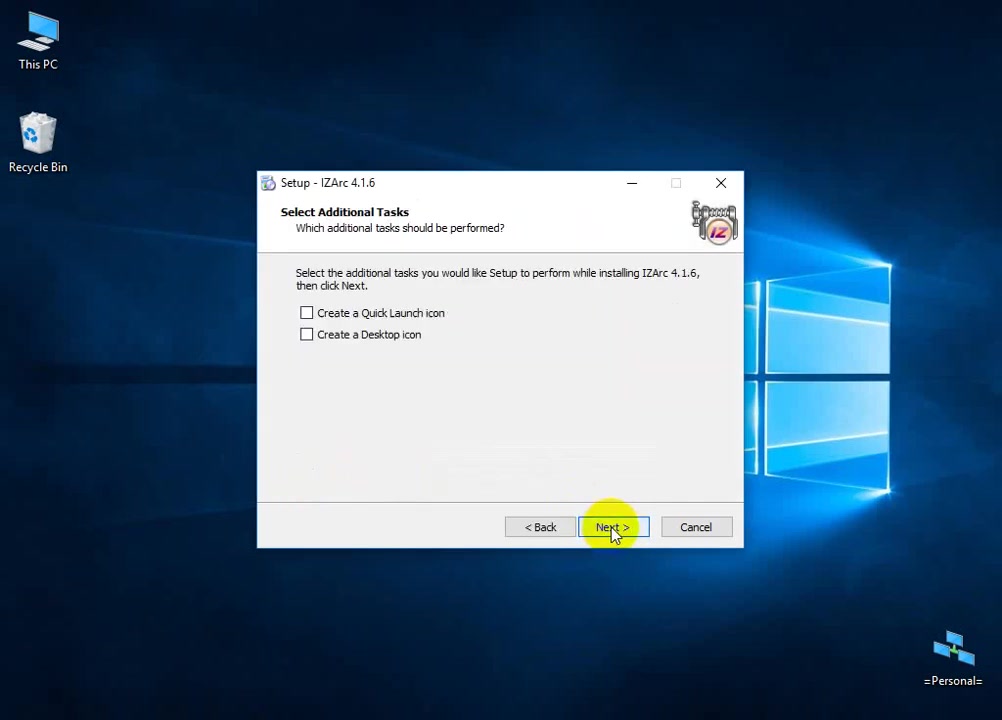Go to previous step with Back button

coord(540,527)
